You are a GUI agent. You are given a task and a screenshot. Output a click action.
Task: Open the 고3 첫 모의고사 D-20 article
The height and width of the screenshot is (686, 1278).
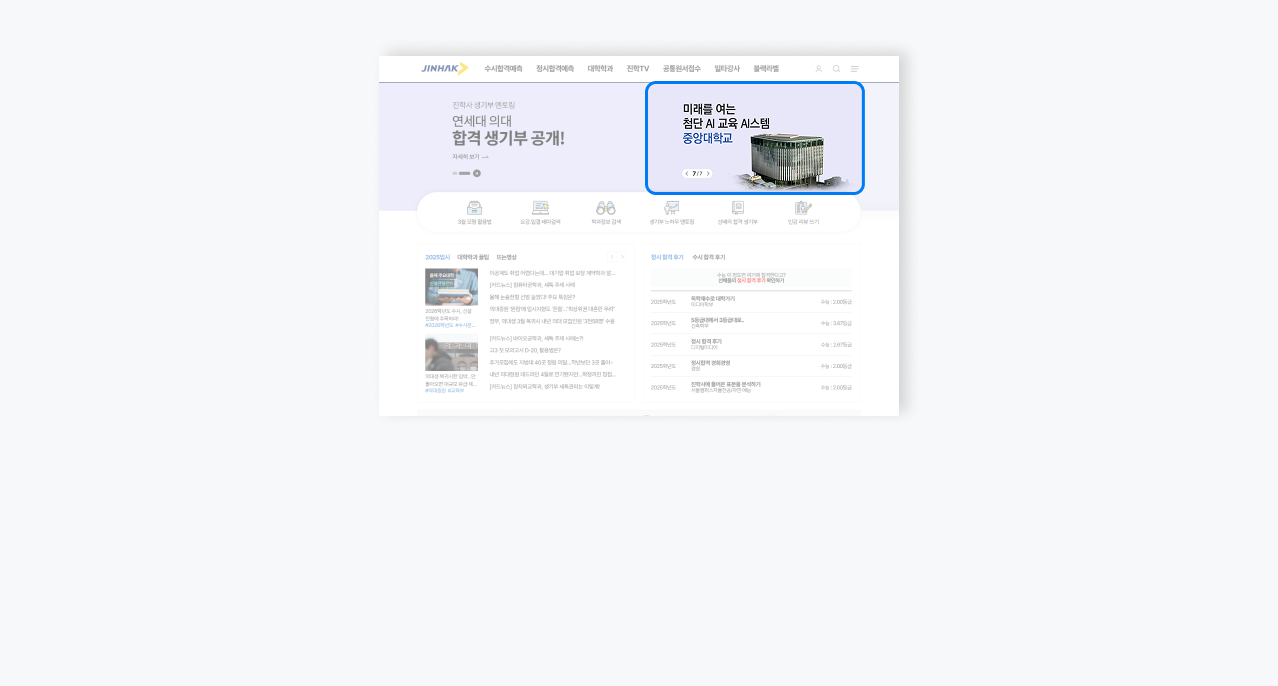[525, 351]
